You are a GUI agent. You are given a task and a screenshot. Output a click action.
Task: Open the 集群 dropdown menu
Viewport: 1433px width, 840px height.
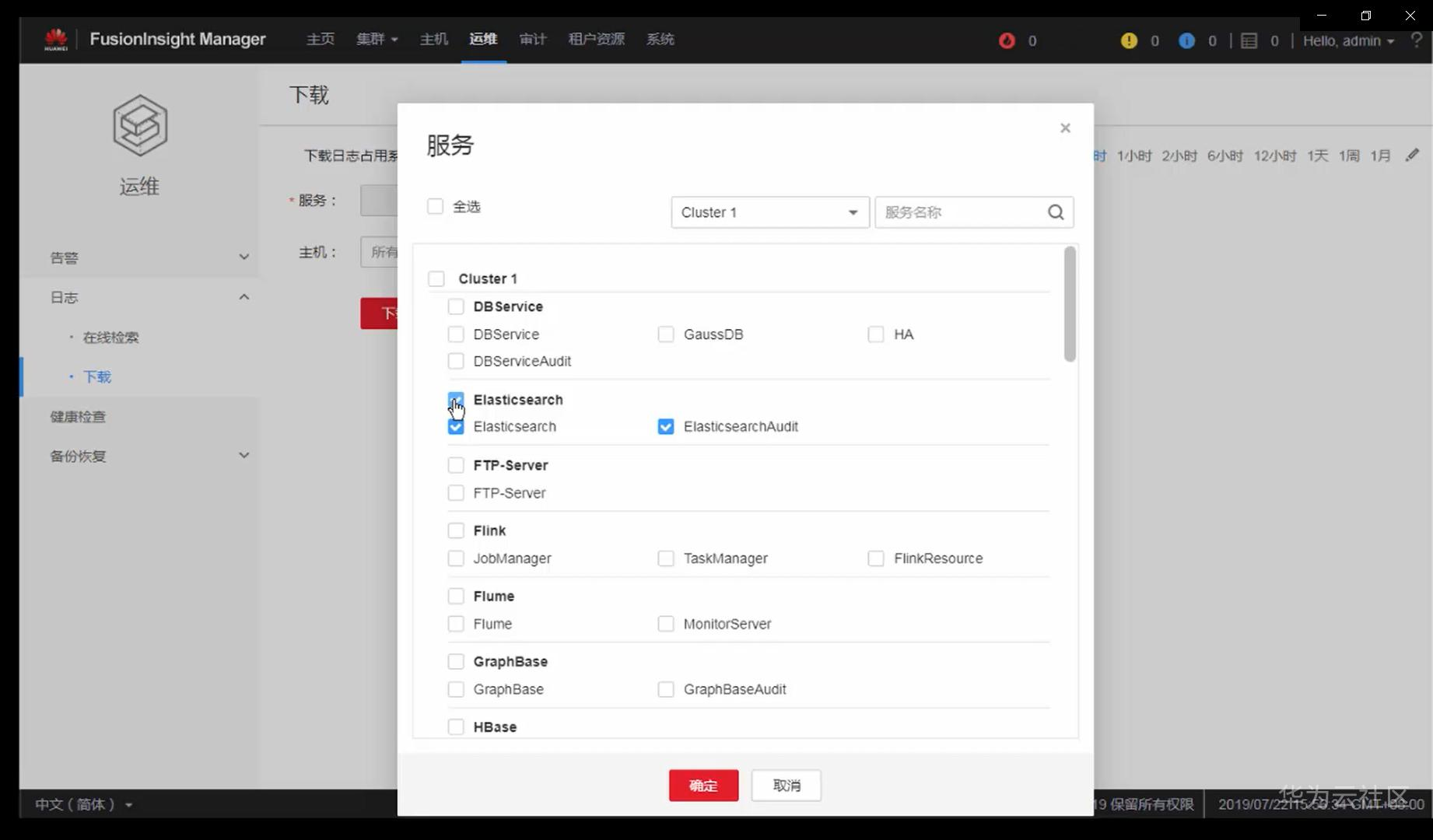coord(377,39)
